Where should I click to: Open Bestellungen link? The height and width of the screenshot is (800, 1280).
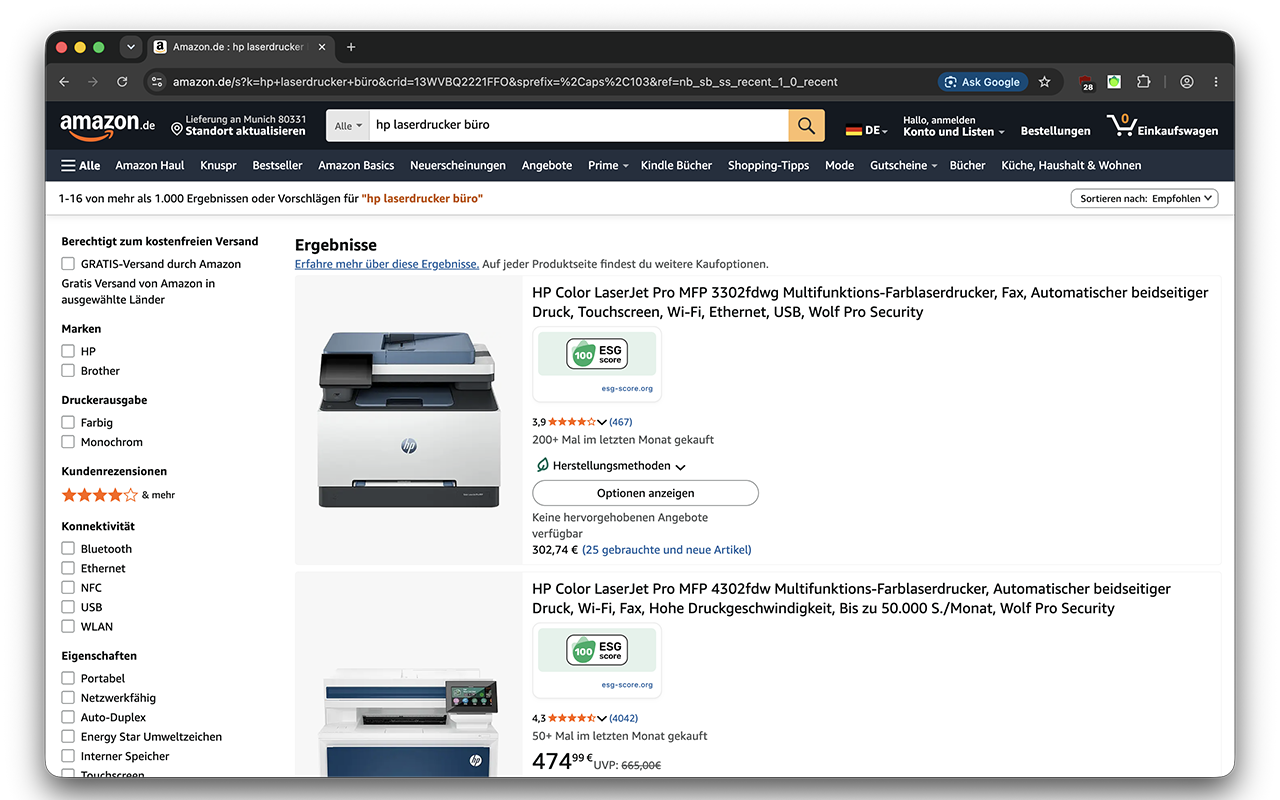1055,131
